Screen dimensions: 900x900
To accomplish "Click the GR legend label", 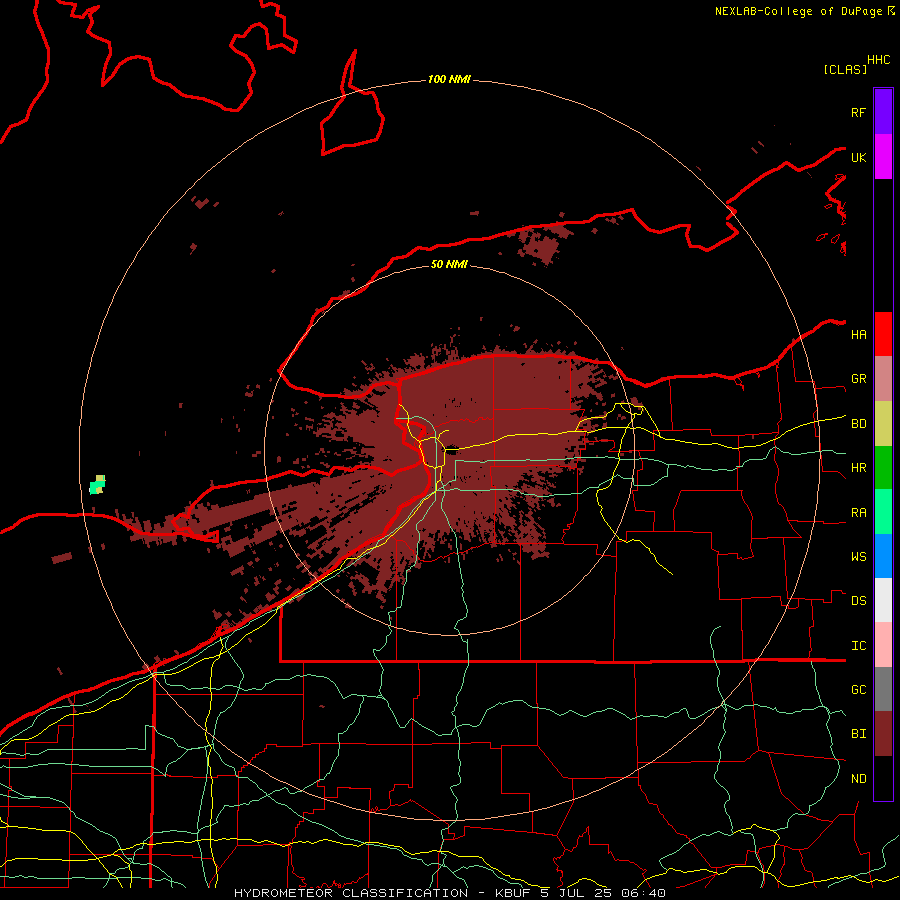I will point(859,379).
